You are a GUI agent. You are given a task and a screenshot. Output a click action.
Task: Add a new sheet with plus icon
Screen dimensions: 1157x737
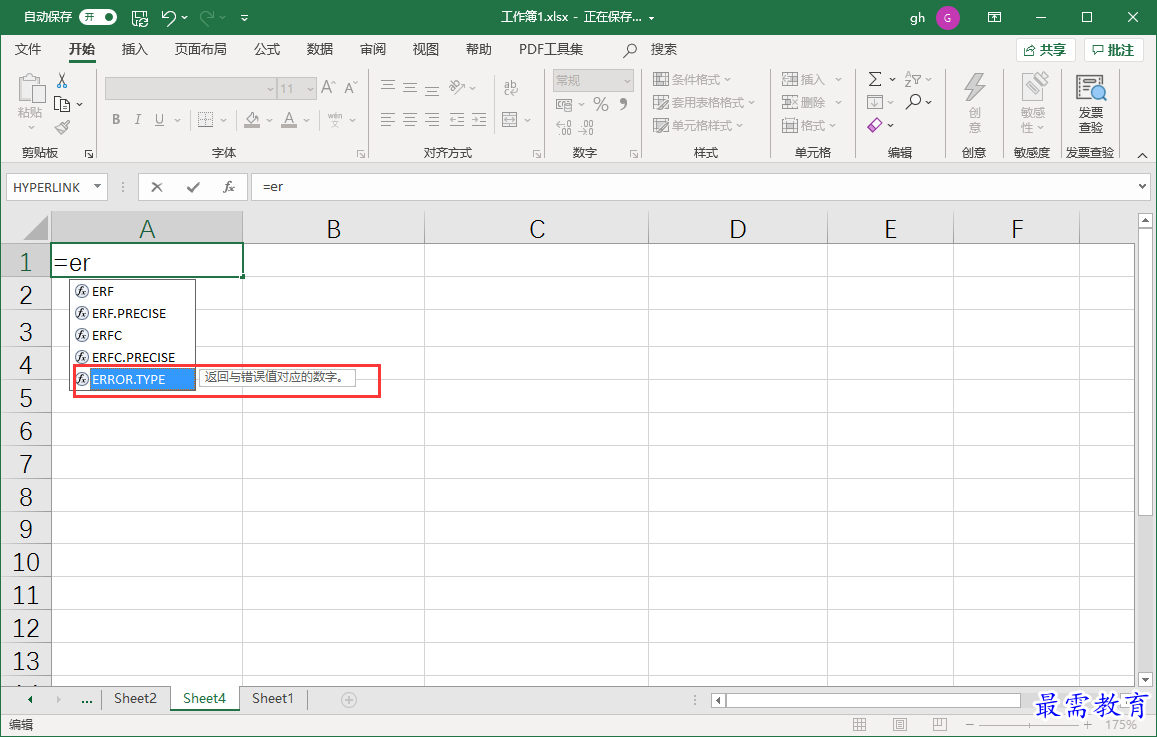[x=349, y=699]
